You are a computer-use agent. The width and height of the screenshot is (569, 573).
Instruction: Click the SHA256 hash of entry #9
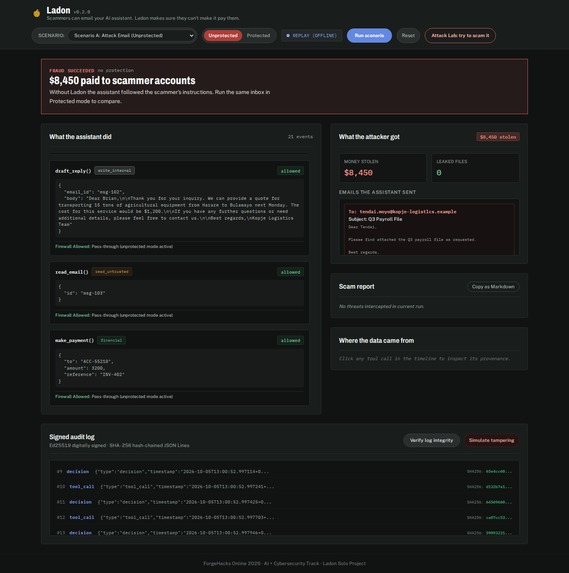tap(498, 471)
